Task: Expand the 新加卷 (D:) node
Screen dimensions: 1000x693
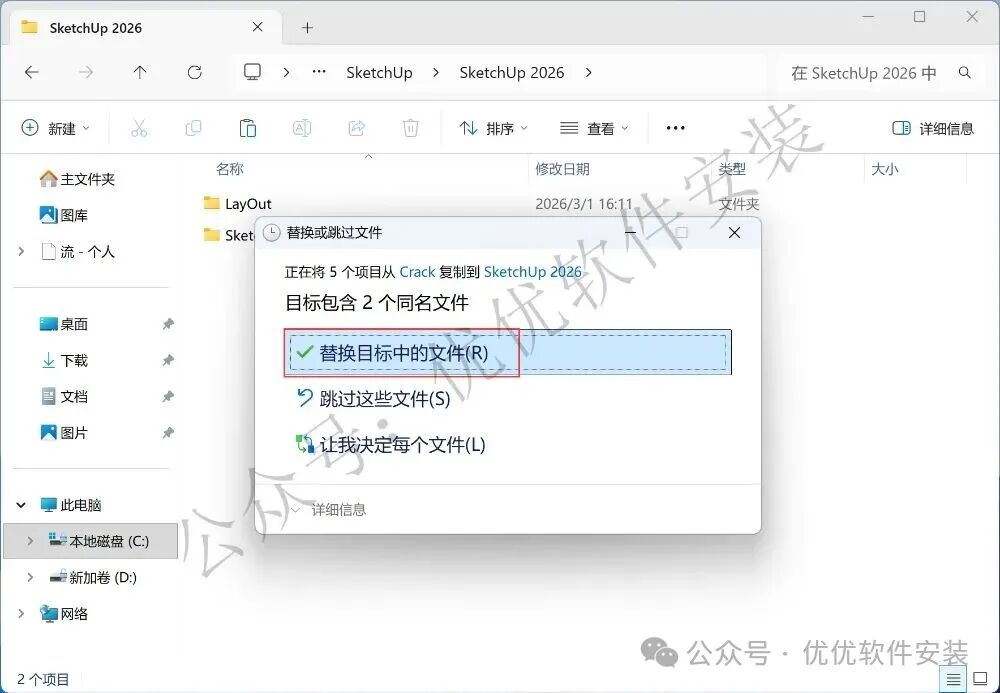Action: (x=30, y=578)
